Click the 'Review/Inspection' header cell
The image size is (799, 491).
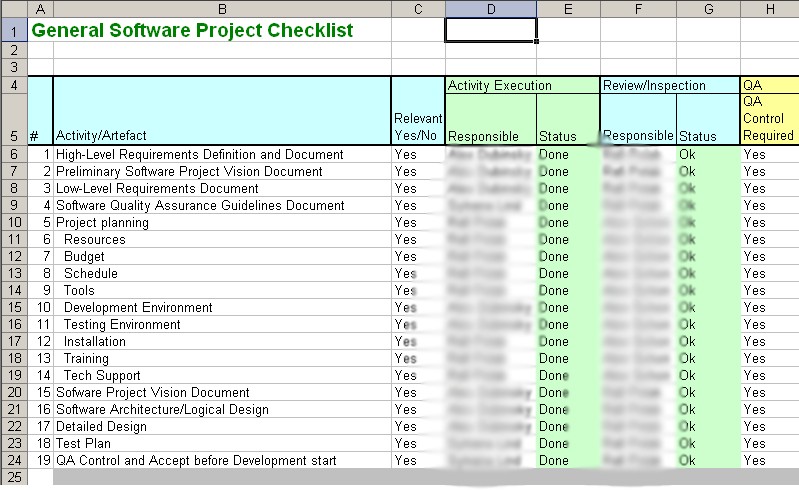tap(670, 85)
